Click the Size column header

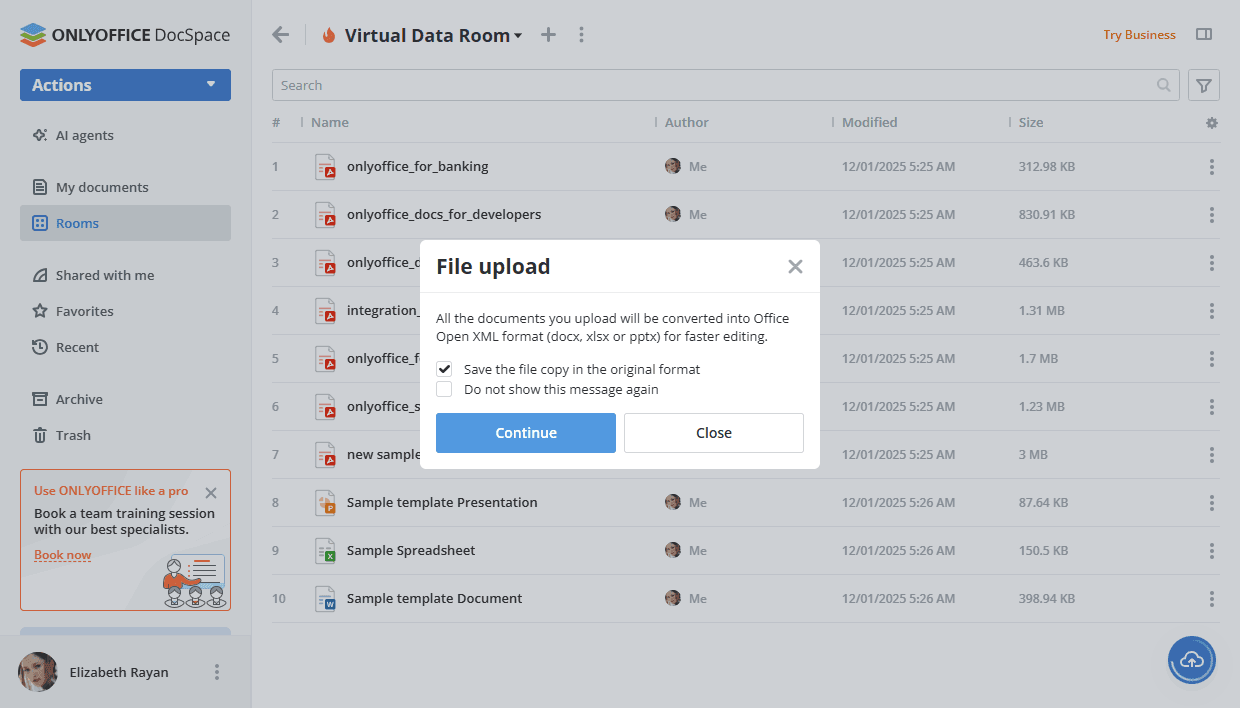tap(1031, 122)
